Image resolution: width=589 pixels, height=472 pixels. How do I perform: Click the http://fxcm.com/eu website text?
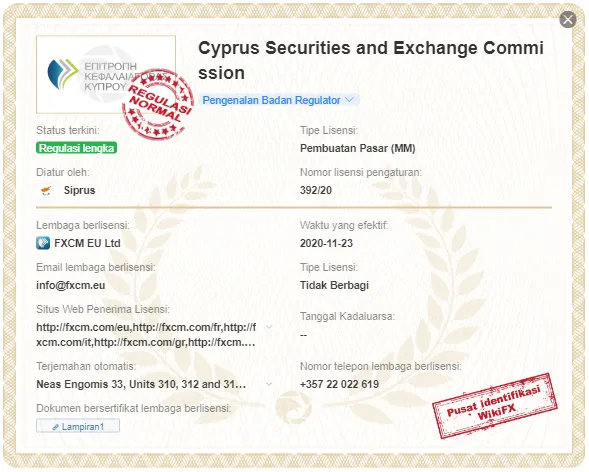click(83, 327)
